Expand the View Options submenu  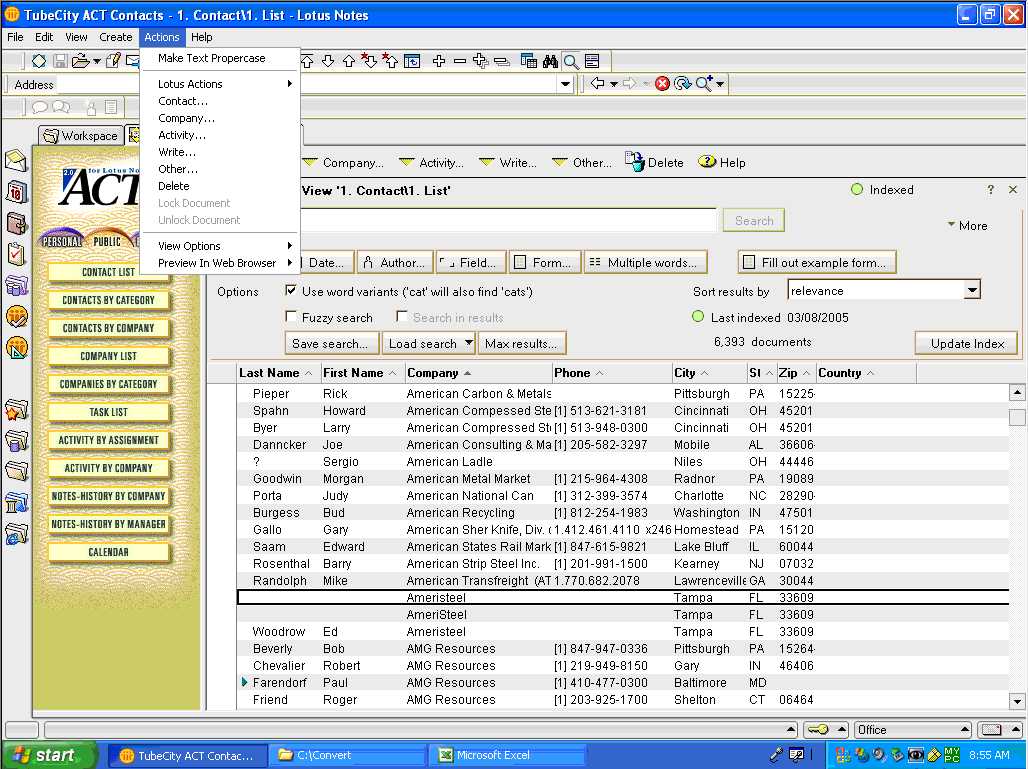point(220,246)
